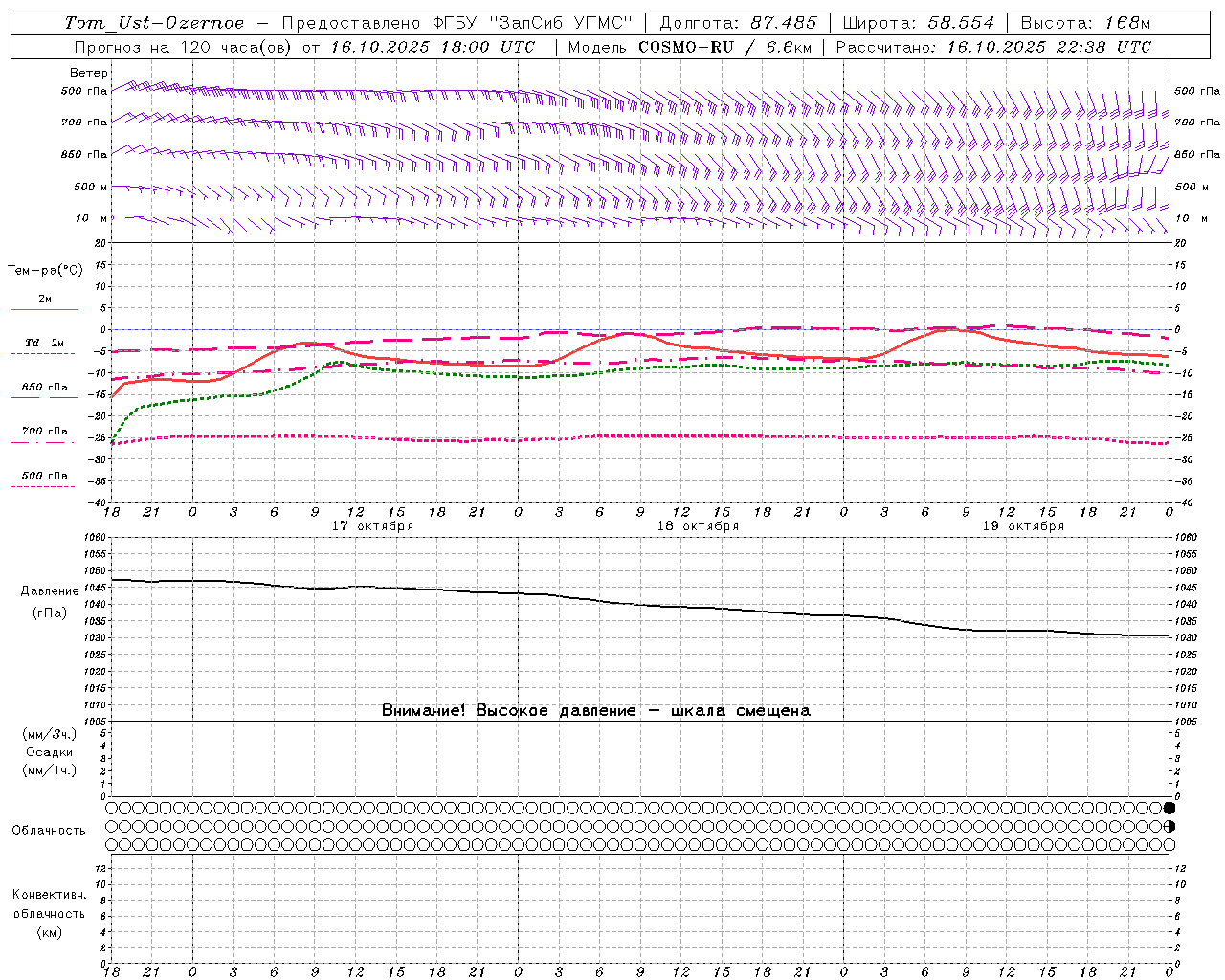Click the Прогноз на 120 часа(ов) text

click(185, 47)
